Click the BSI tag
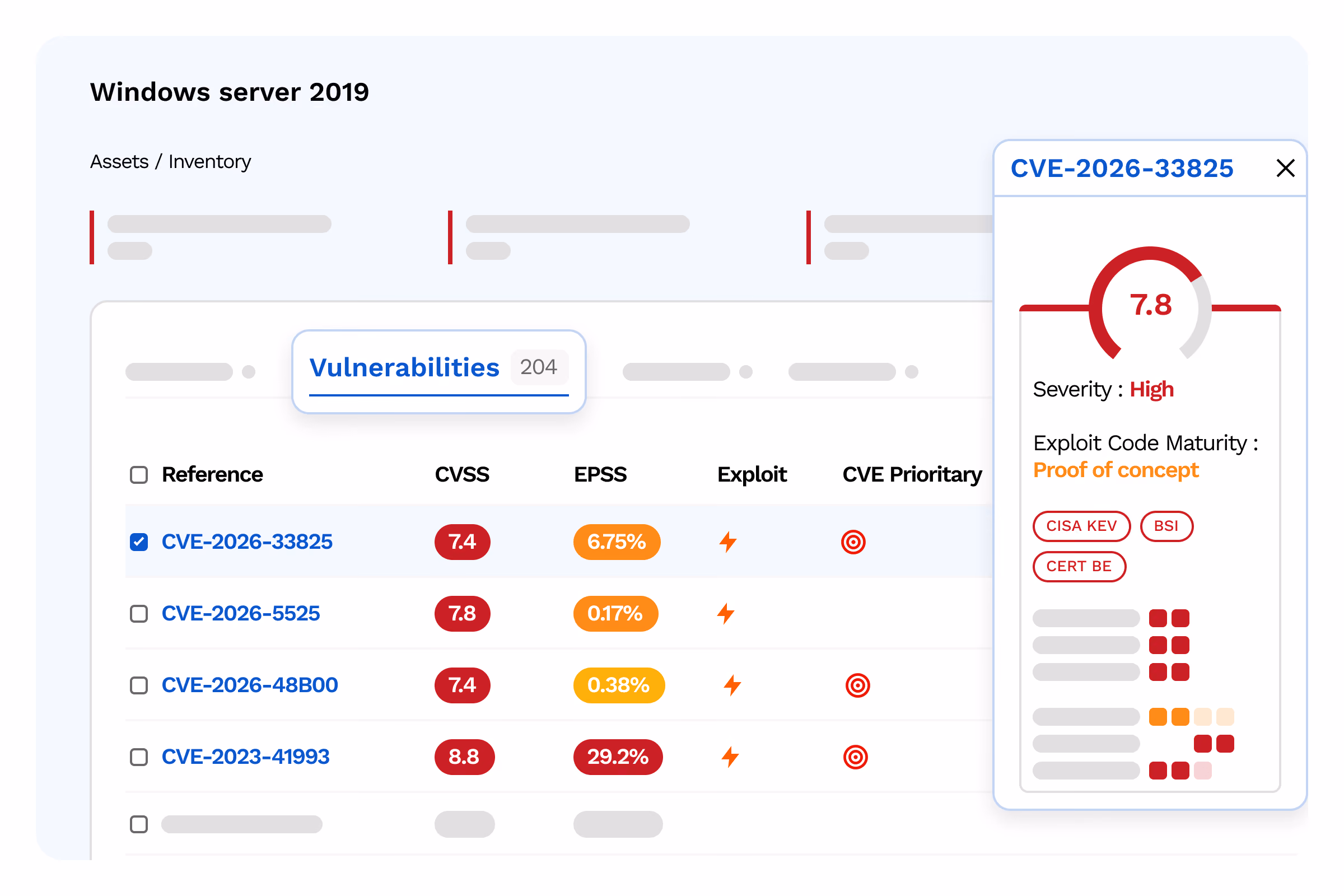The height and width of the screenshot is (896, 1344). (1167, 526)
